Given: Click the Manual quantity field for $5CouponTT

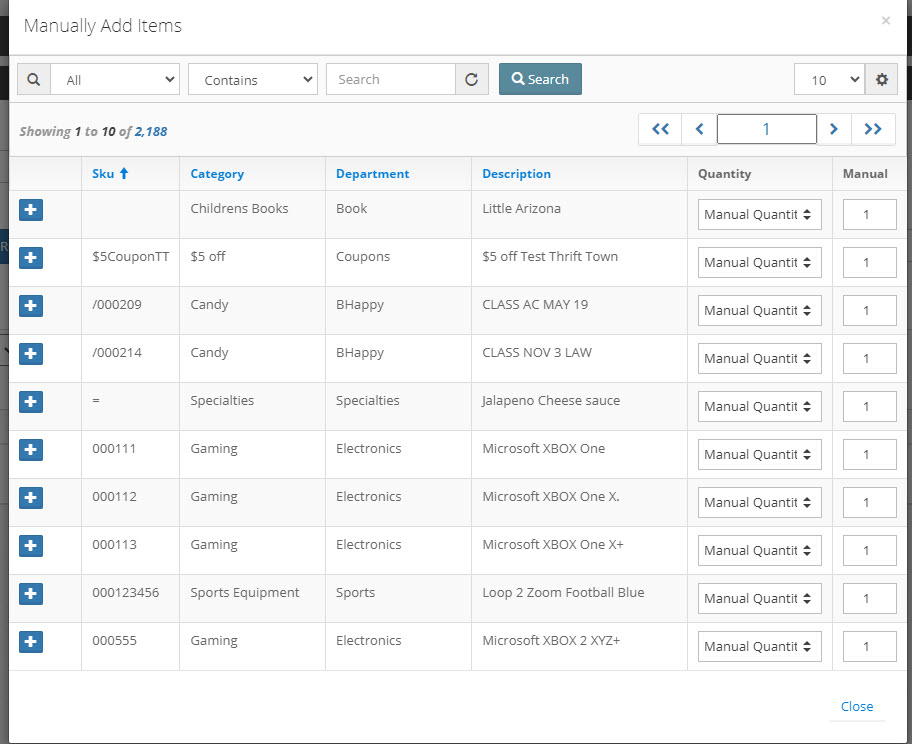Looking at the screenshot, I should [x=870, y=262].
